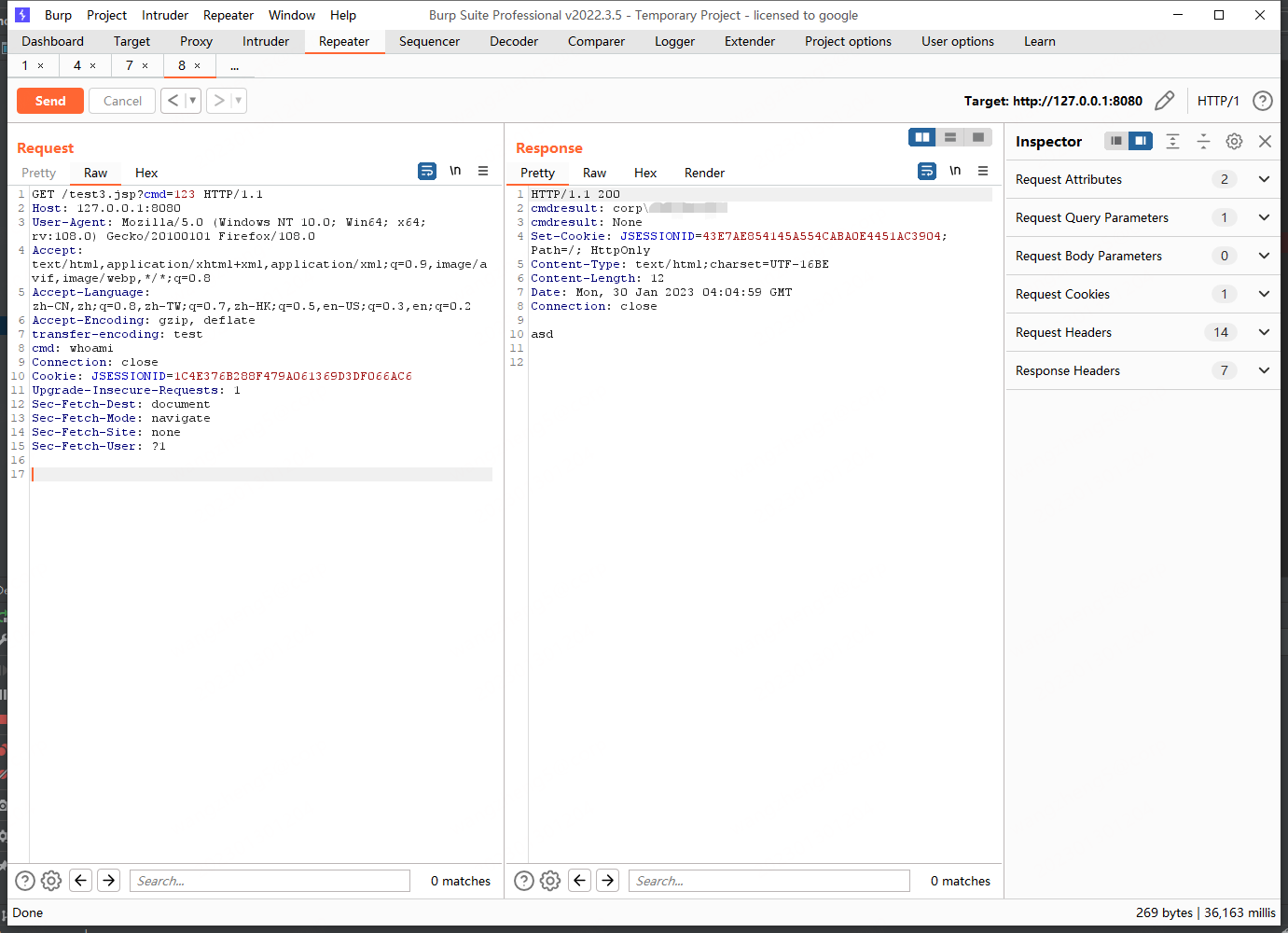Open Inspector settings gear icon

[x=1234, y=141]
